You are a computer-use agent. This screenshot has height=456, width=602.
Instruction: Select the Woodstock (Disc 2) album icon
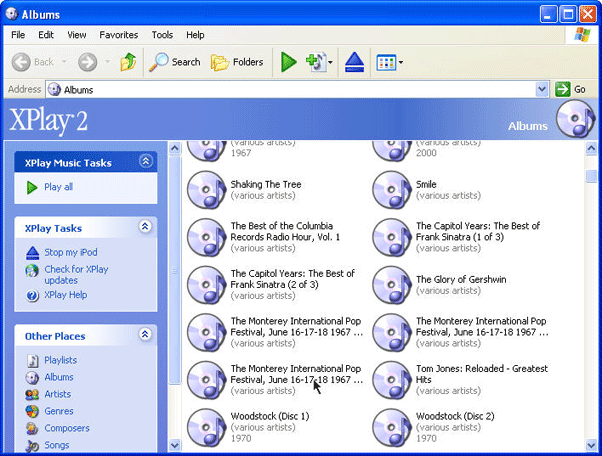coord(392,428)
